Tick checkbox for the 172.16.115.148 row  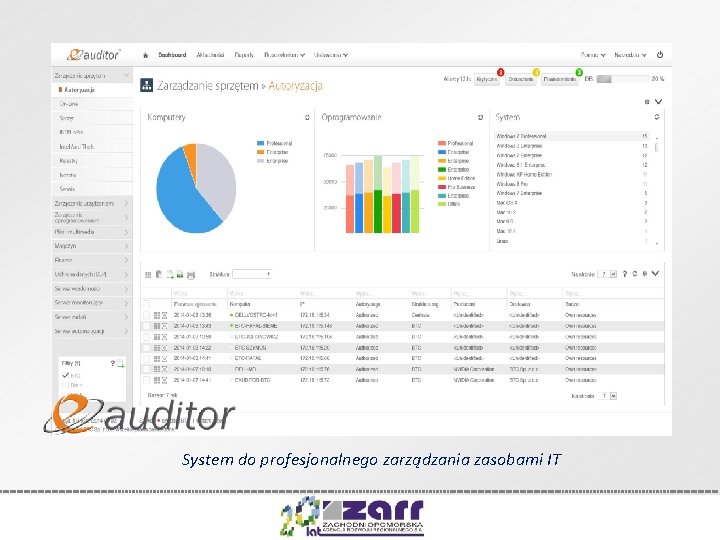146,326
